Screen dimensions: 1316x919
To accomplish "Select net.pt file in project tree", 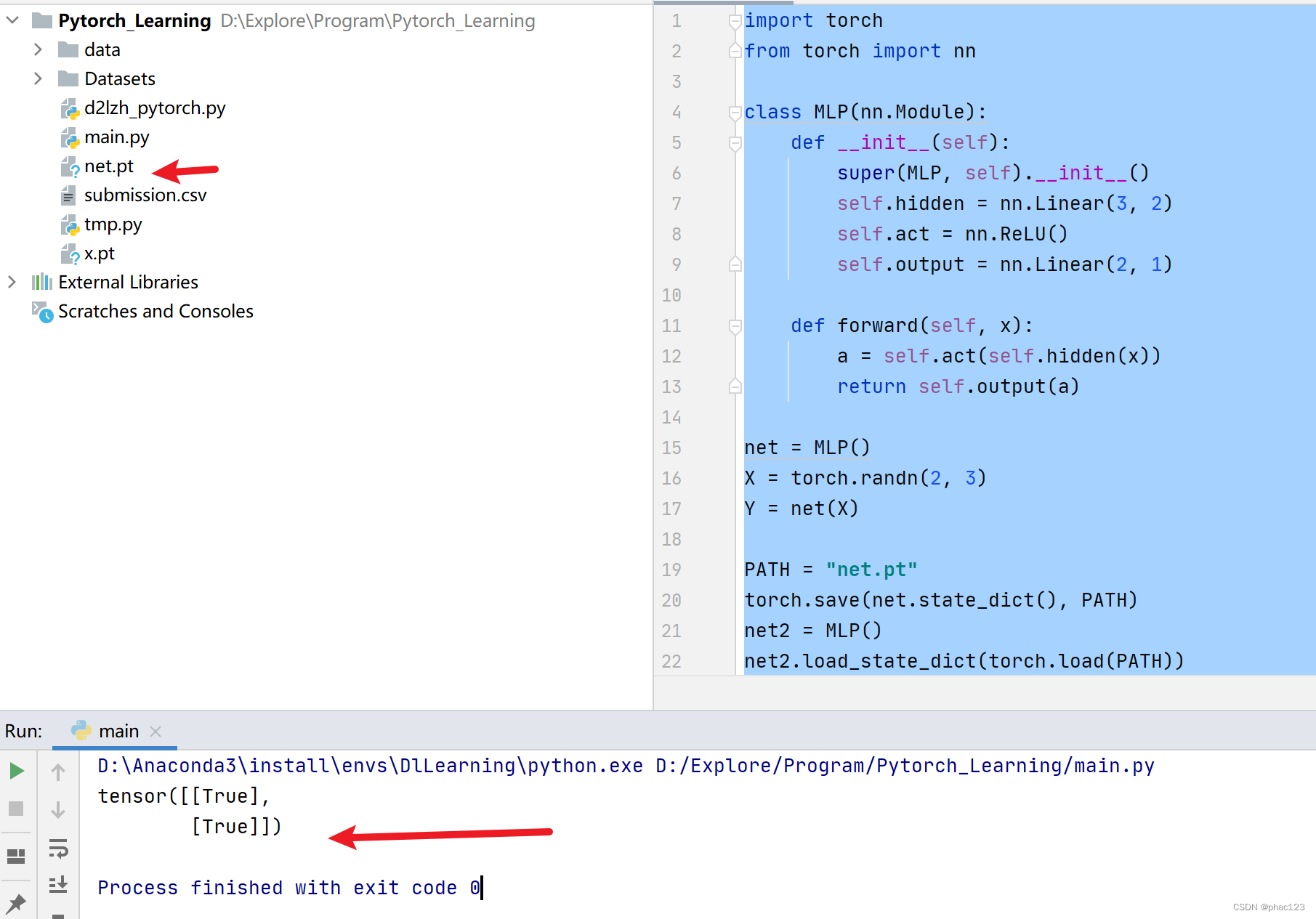I will click(x=109, y=166).
